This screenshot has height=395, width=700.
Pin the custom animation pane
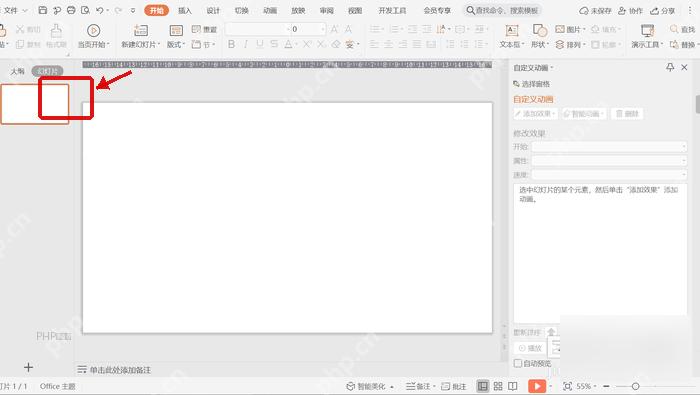tap(670, 67)
